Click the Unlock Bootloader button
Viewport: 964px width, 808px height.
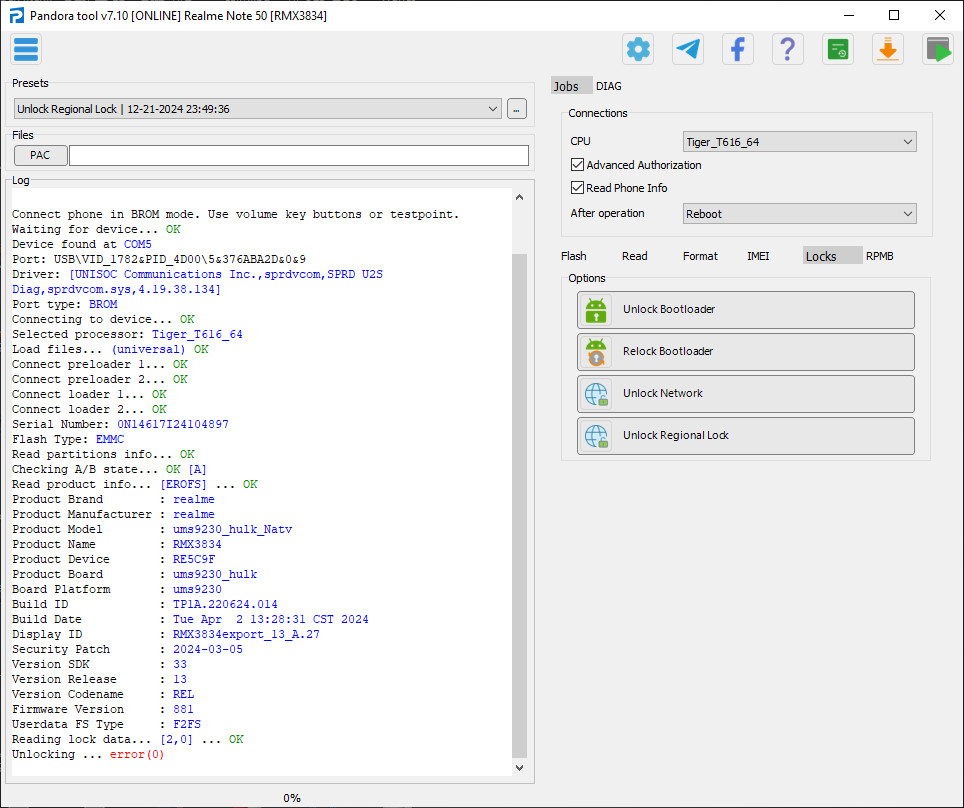[x=746, y=310]
